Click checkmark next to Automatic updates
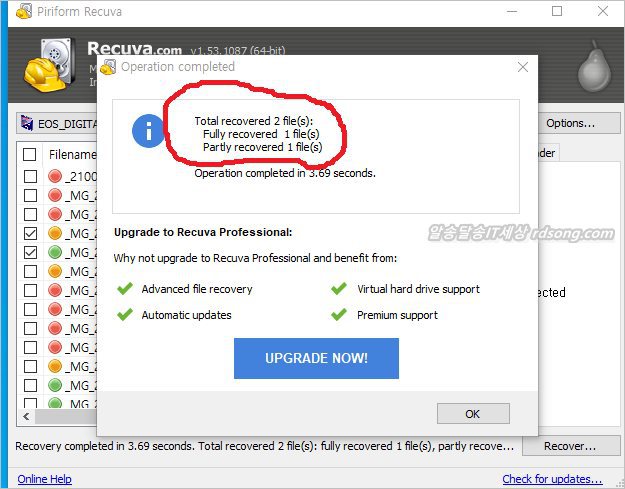Viewport: 625px width, 489px height. [x=124, y=315]
